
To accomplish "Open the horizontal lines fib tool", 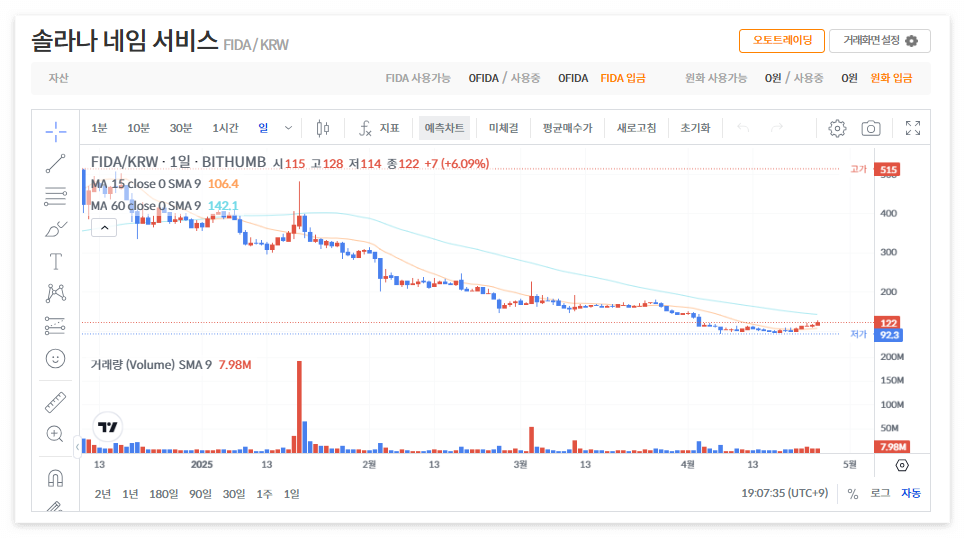I will (55, 196).
